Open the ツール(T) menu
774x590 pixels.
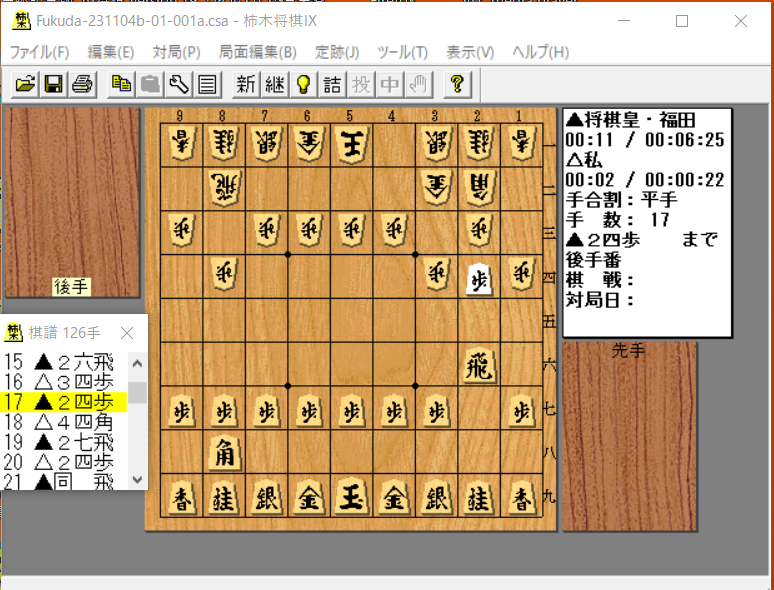point(402,52)
